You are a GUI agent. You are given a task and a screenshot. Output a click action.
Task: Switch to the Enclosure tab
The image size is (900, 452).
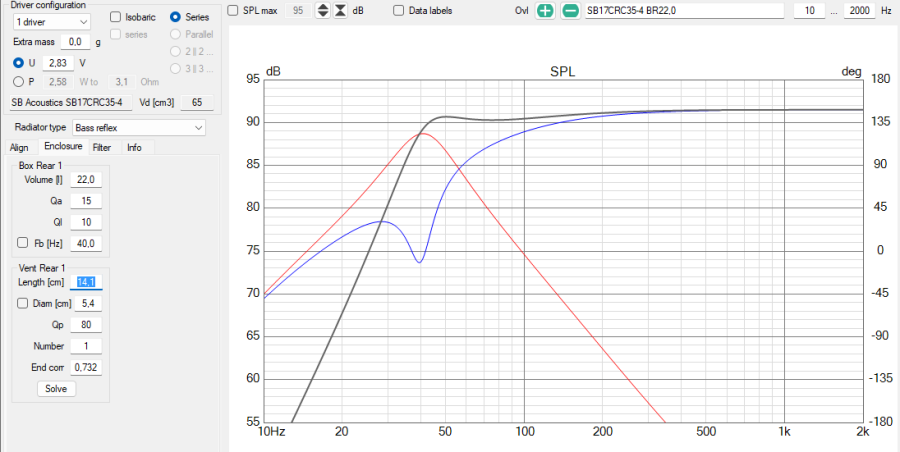(x=63, y=146)
